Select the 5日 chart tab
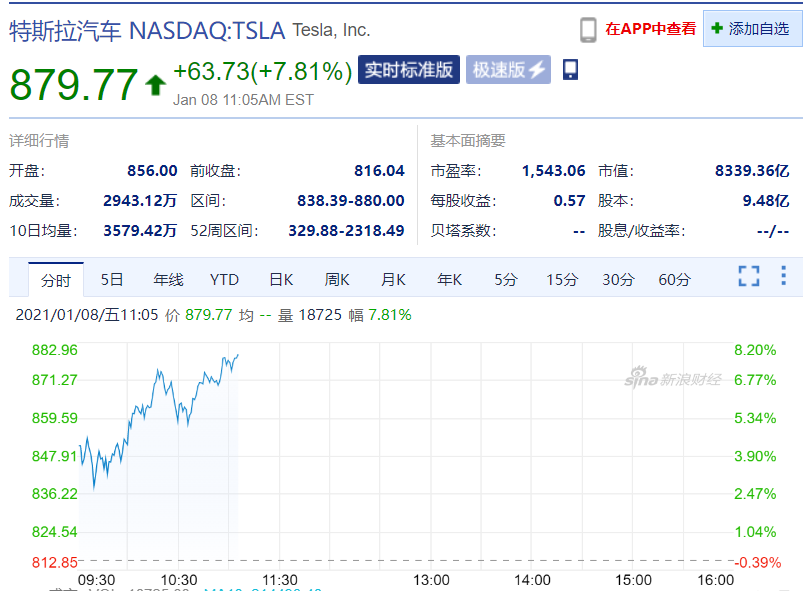Viewport: 811px width, 591px height. tap(112, 279)
